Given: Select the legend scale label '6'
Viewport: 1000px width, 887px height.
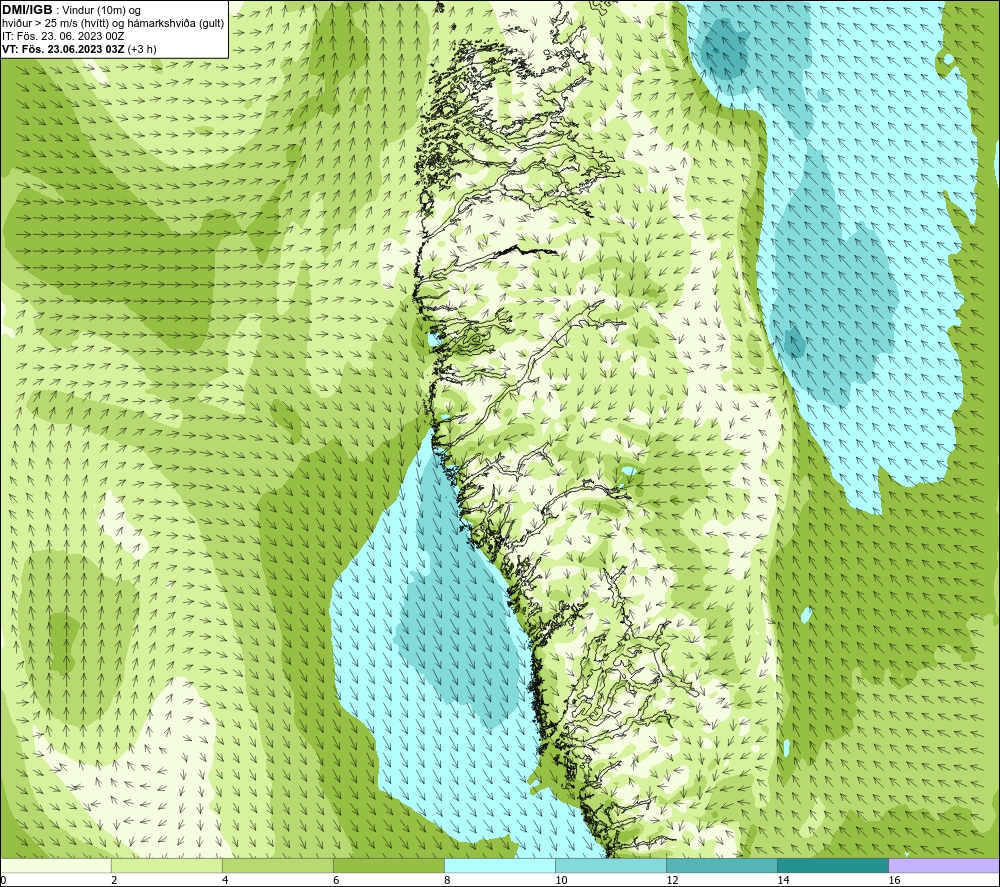Looking at the screenshot, I should point(336,881).
